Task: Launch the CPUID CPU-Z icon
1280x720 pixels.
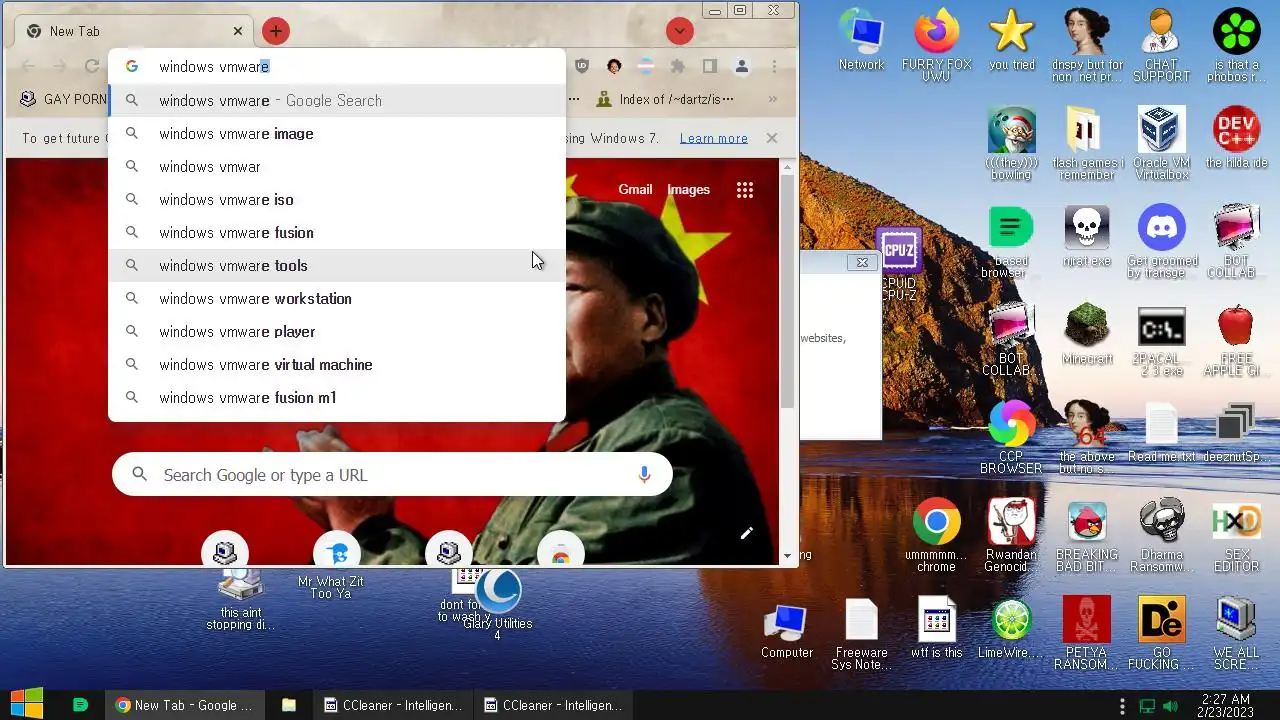Action: pyautogui.click(x=898, y=264)
